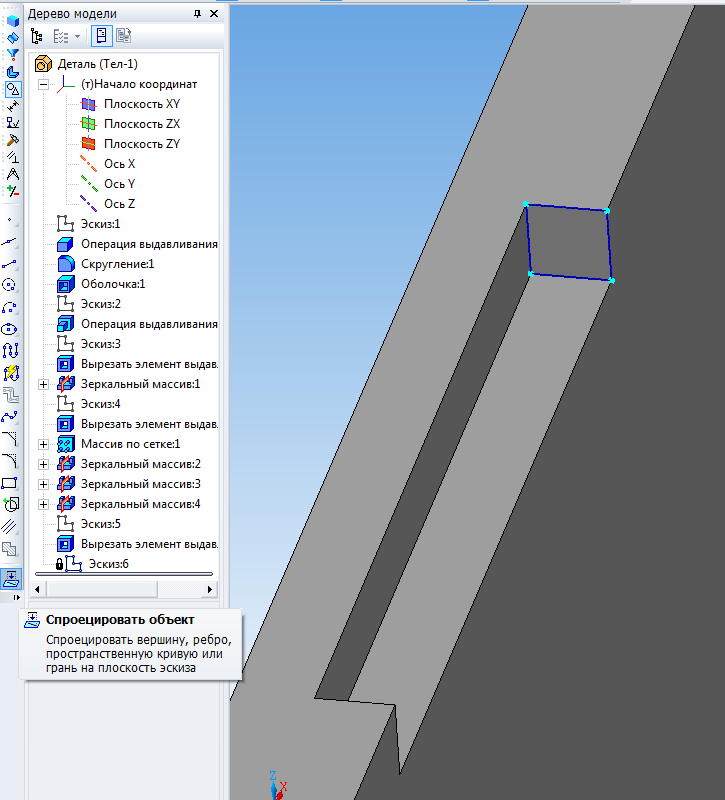Click the plus-minus slash toolbar icon
725x800 pixels.
12,191
